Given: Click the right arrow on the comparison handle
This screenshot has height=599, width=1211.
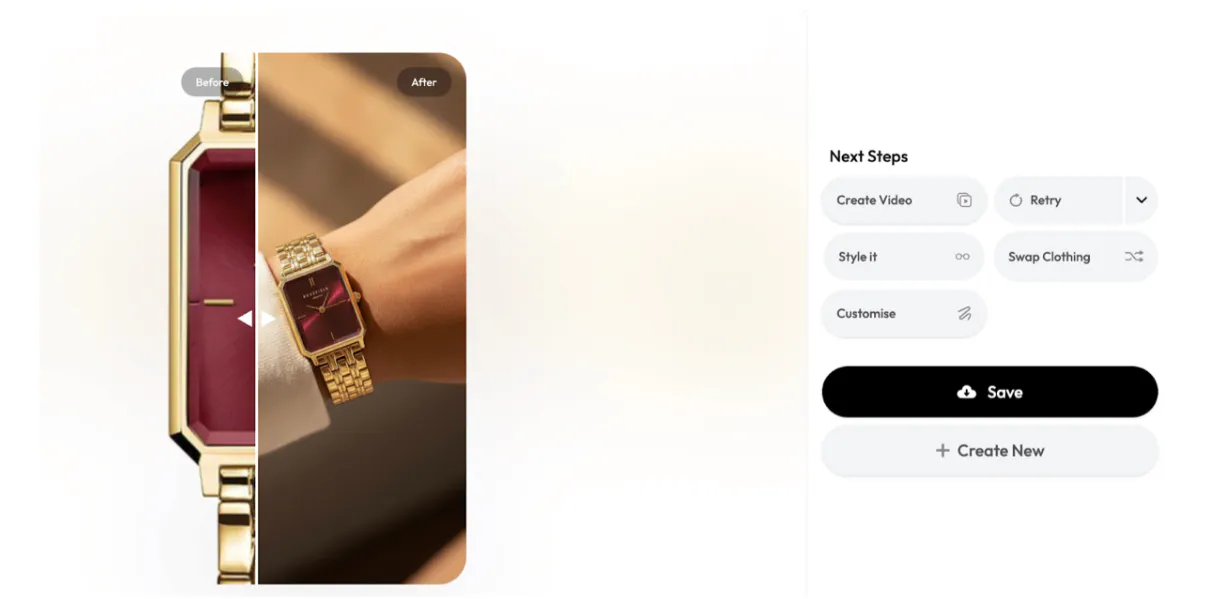Looking at the screenshot, I should pyautogui.click(x=268, y=318).
